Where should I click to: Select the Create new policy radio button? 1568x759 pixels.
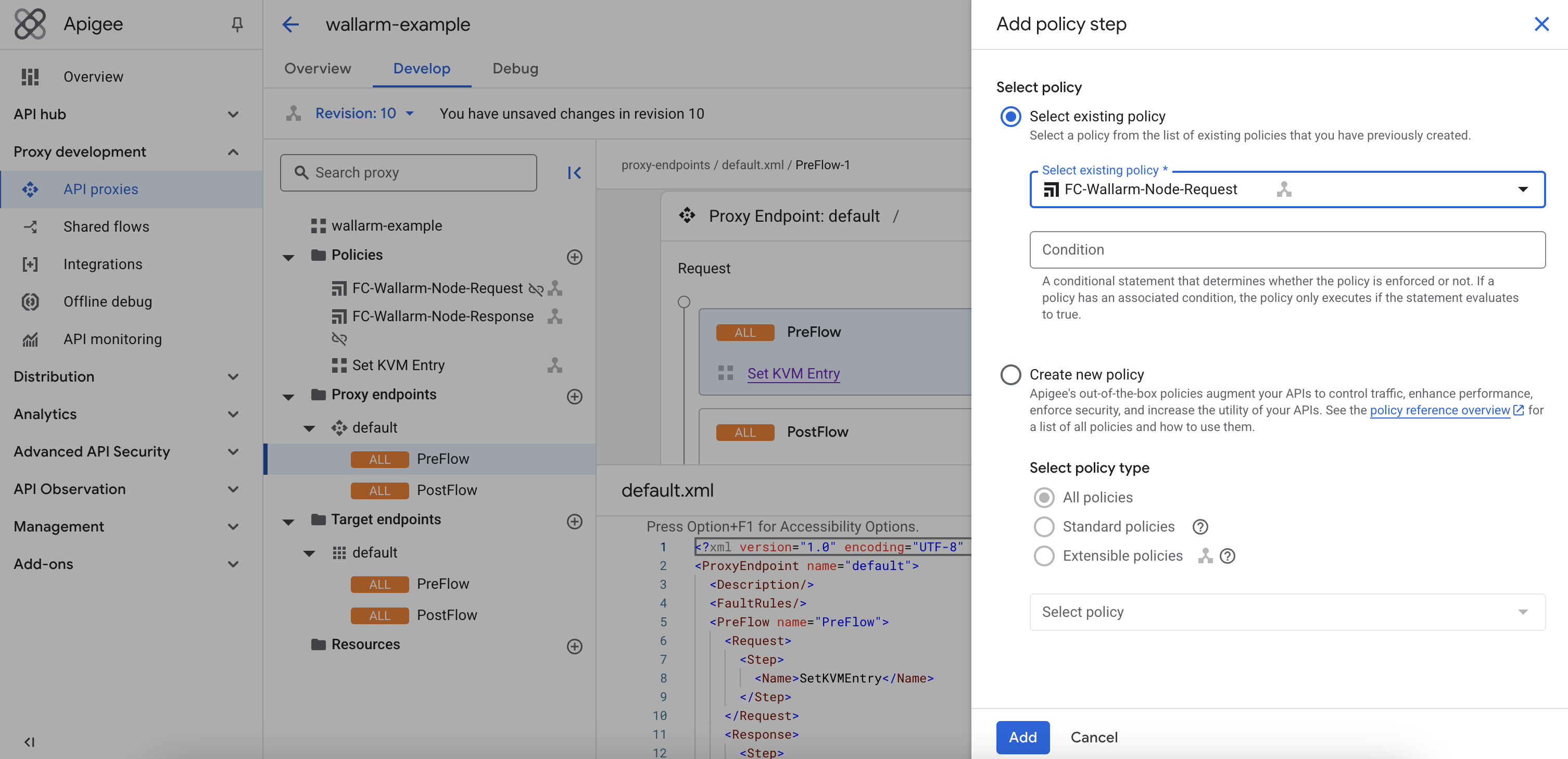(x=1010, y=375)
